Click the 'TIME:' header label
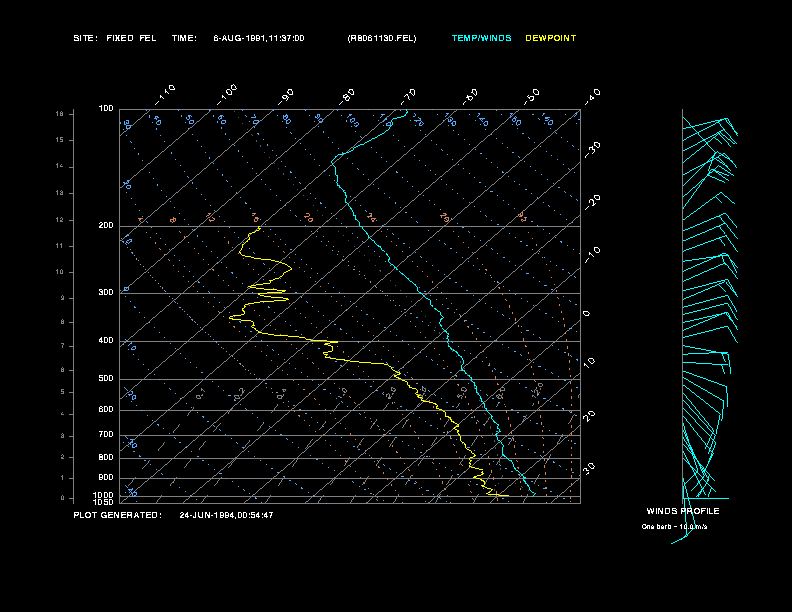 184,38
